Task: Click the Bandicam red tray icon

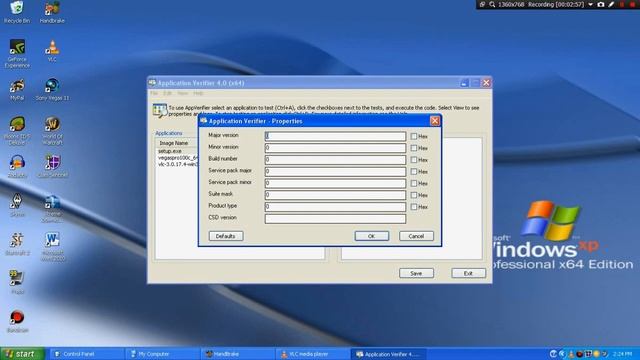Action: click(x=580, y=354)
